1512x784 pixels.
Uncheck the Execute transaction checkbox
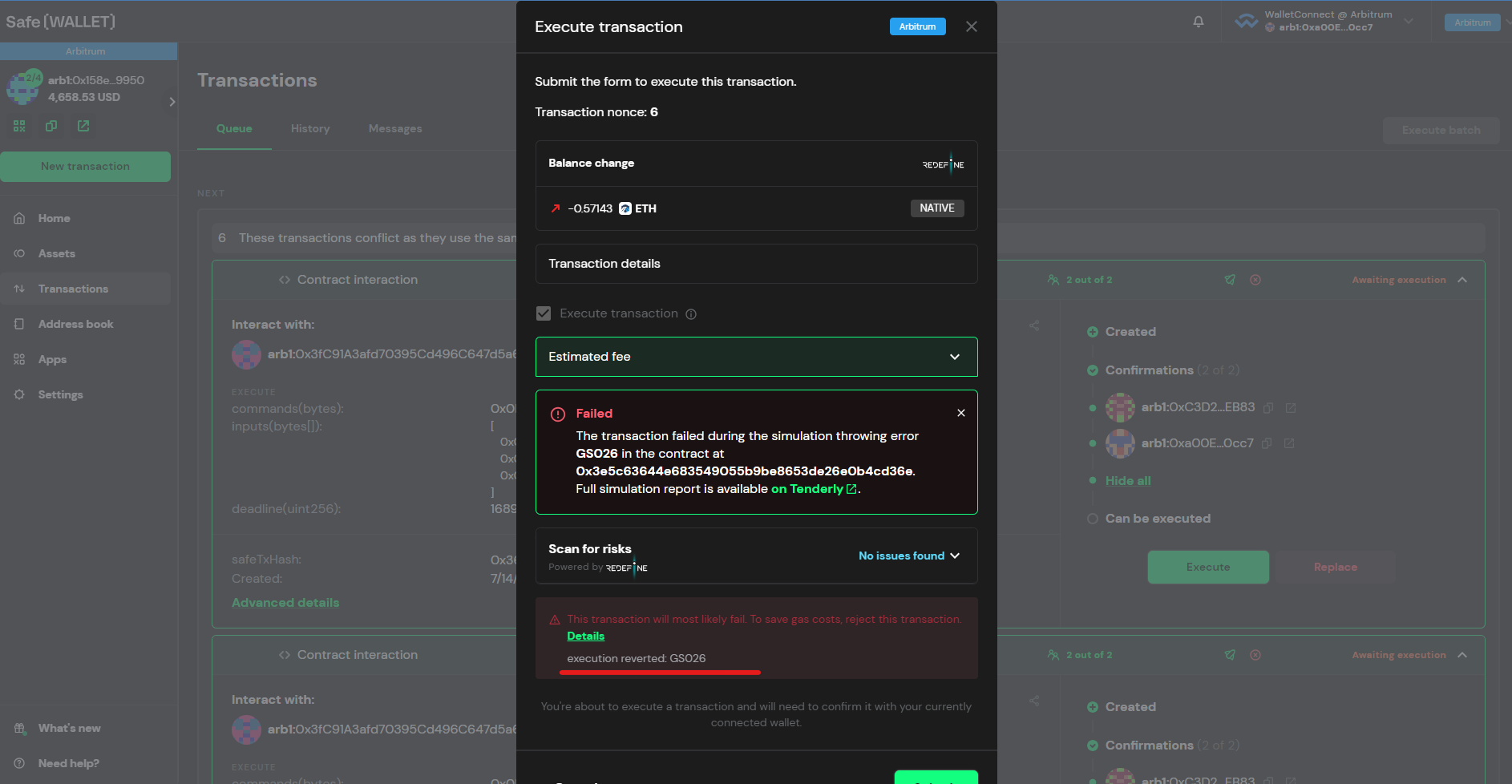(544, 313)
